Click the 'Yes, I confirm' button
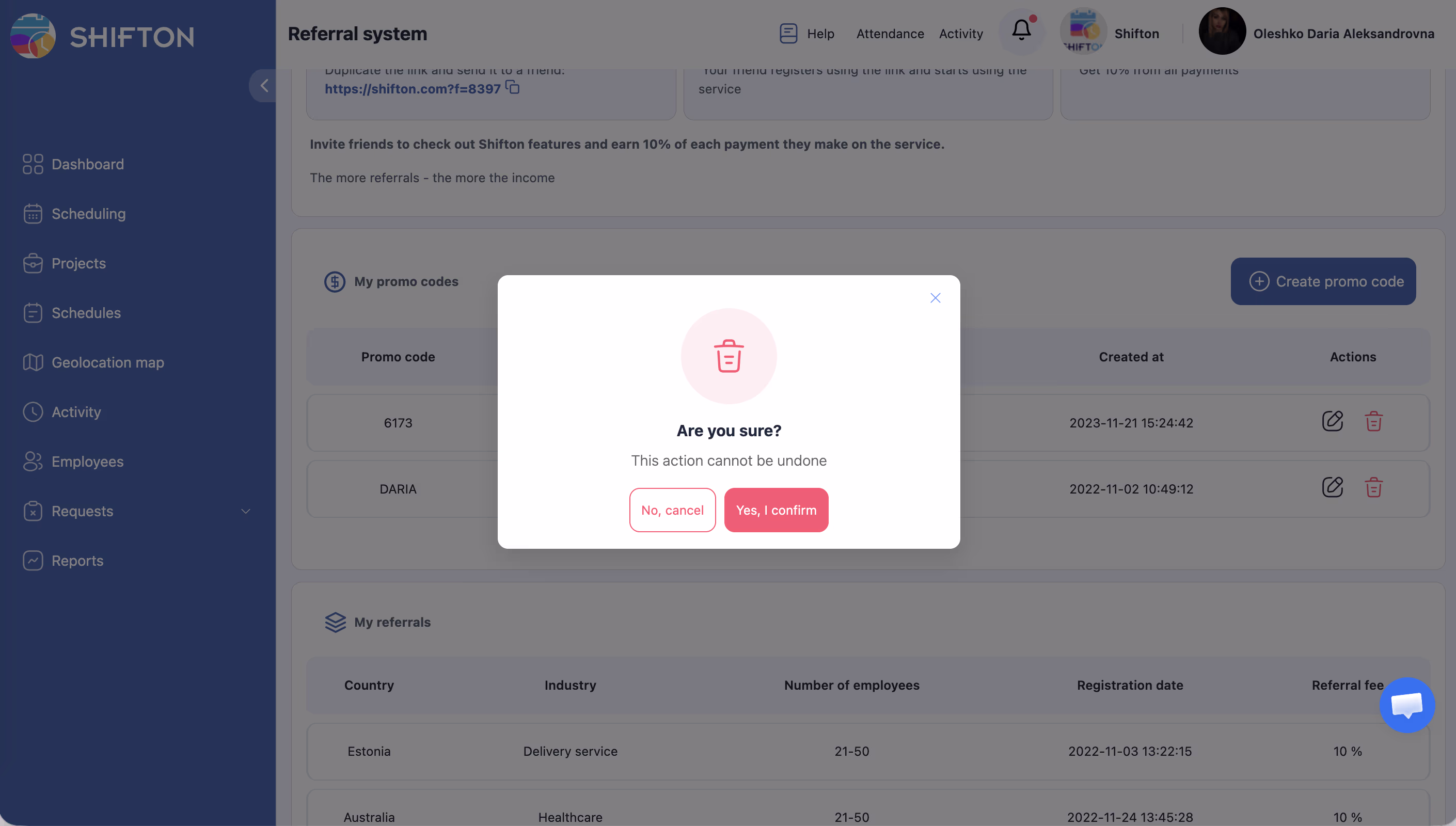The image size is (1456, 826). click(x=776, y=510)
